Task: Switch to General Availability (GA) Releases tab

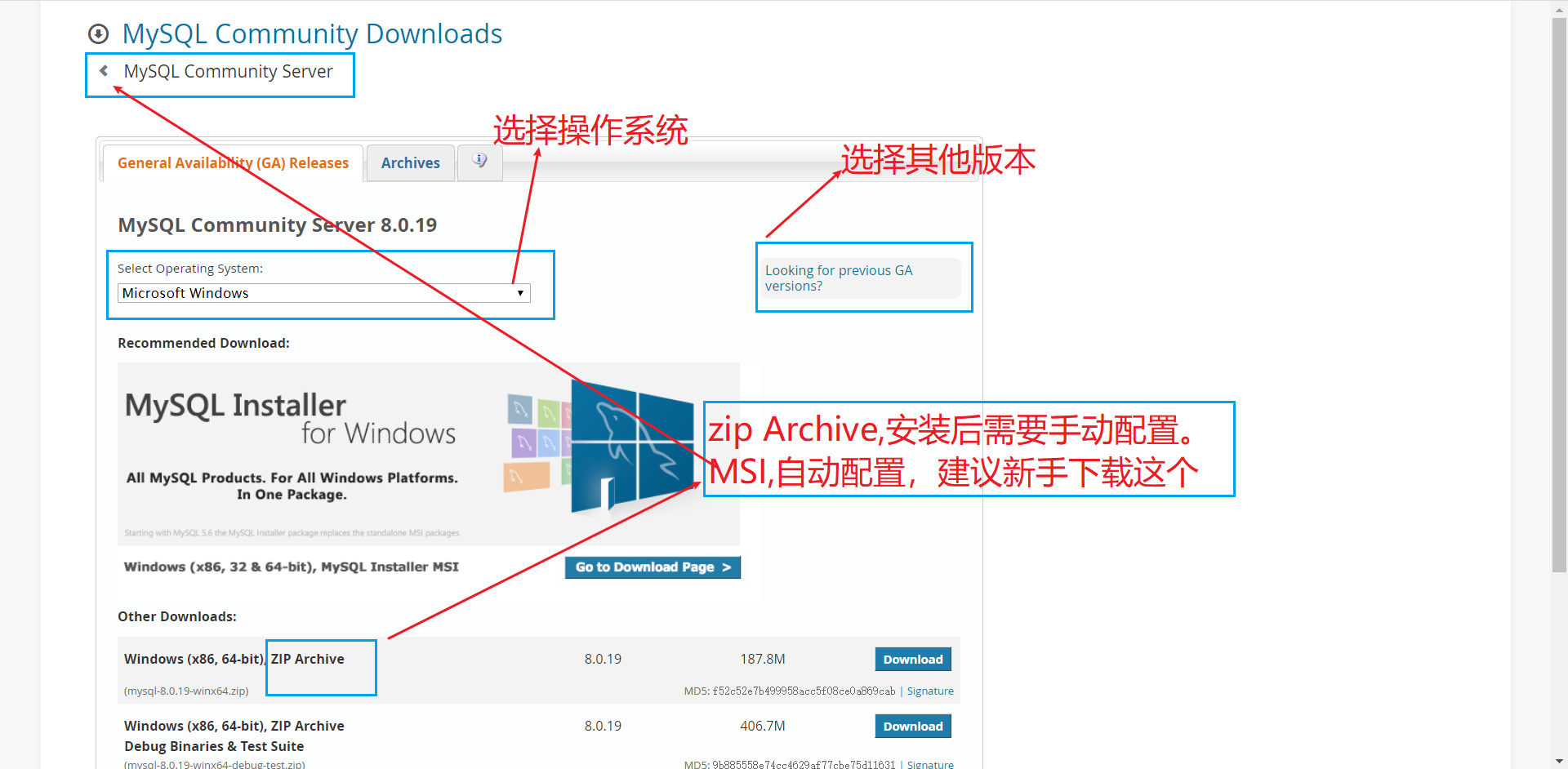Action: pos(233,163)
